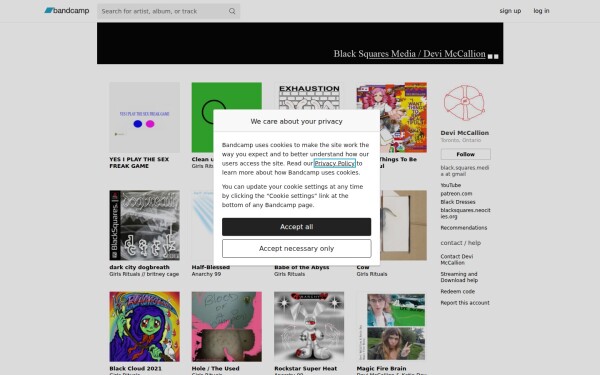The height and width of the screenshot is (375, 600).
Task: Click the YES I PLAY THE SEX FREAK GAME title
Action: pyautogui.click(x=139, y=163)
